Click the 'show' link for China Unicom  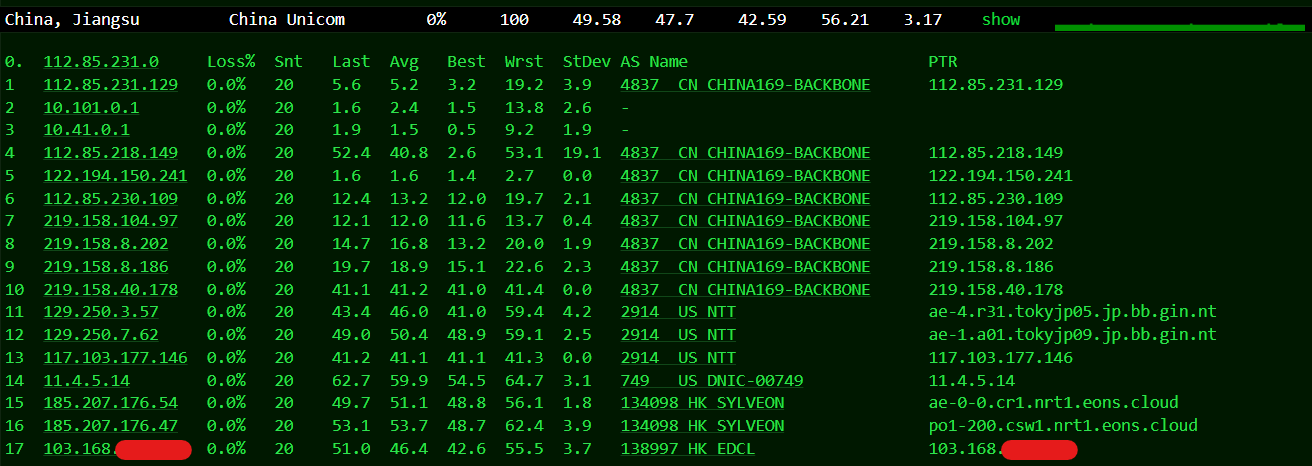[1001, 19]
